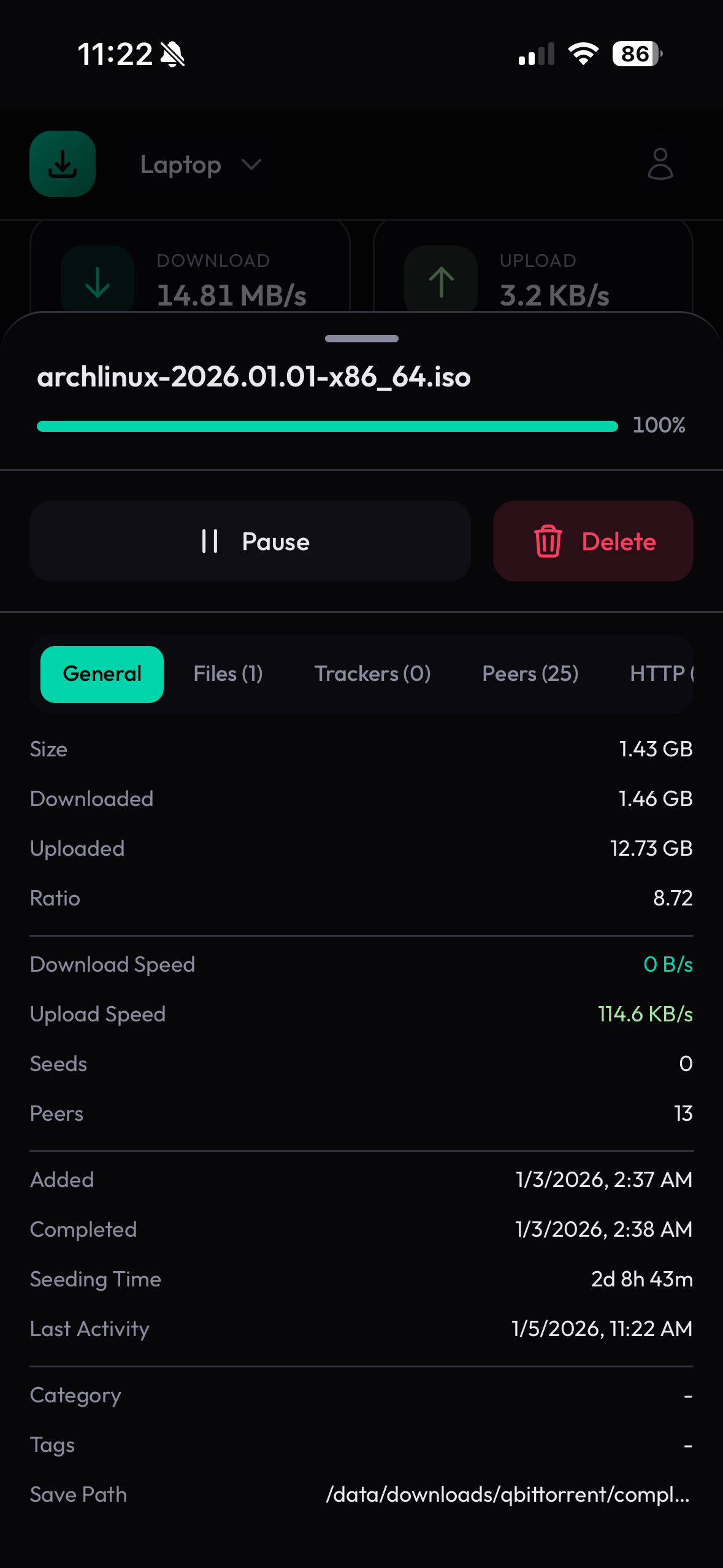Tap the battery level indicator
Image resolution: width=723 pixels, height=1568 pixels.
tap(637, 54)
